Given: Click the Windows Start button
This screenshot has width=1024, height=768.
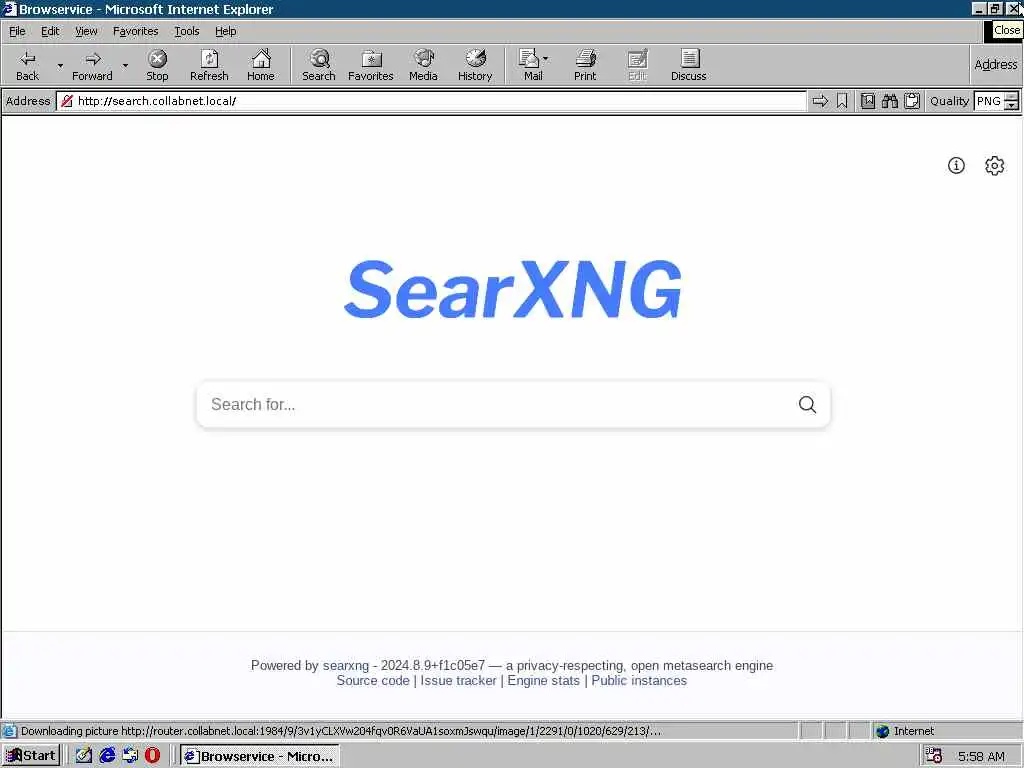Looking at the screenshot, I should pyautogui.click(x=31, y=756).
